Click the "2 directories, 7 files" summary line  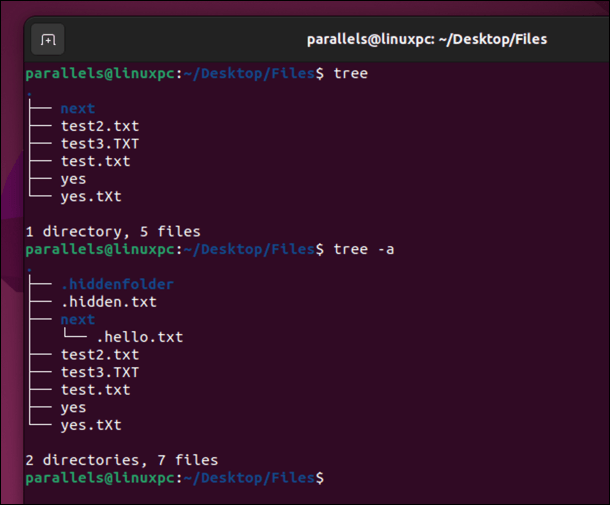(121, 460)
